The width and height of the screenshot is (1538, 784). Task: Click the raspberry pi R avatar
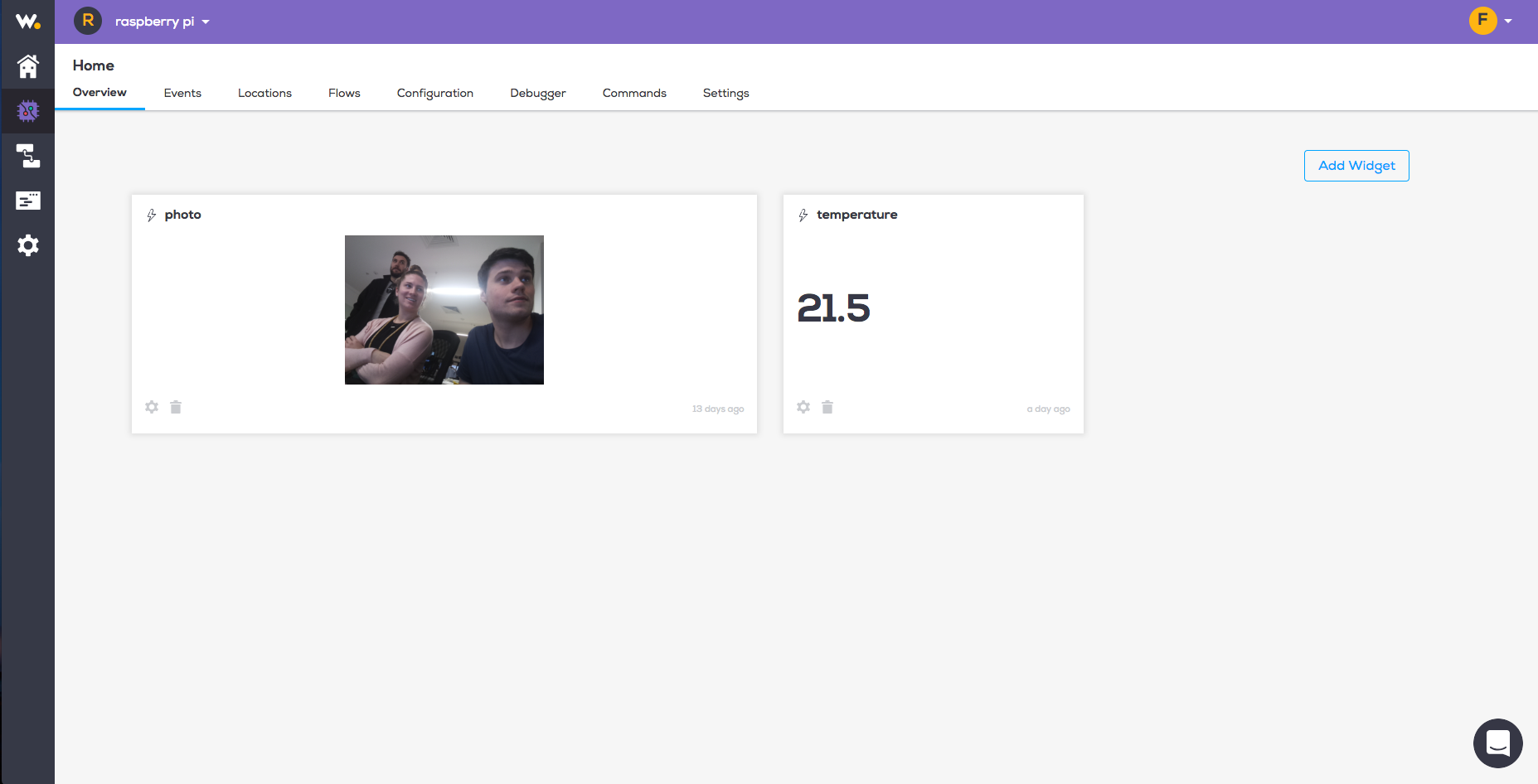click(x=88, y=21)
